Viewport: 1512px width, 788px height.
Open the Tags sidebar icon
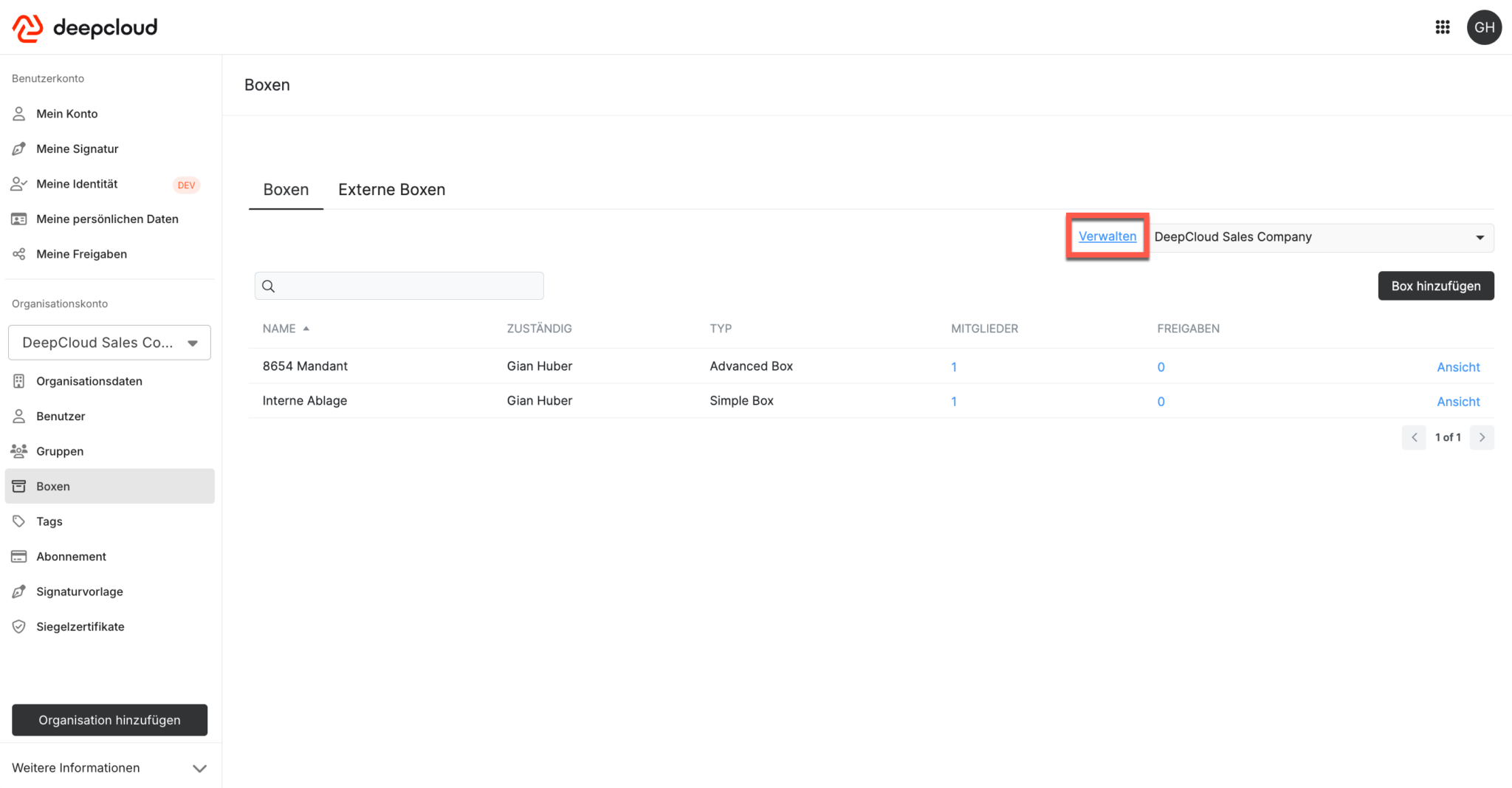pyautogui.click(x=18, y=521)
